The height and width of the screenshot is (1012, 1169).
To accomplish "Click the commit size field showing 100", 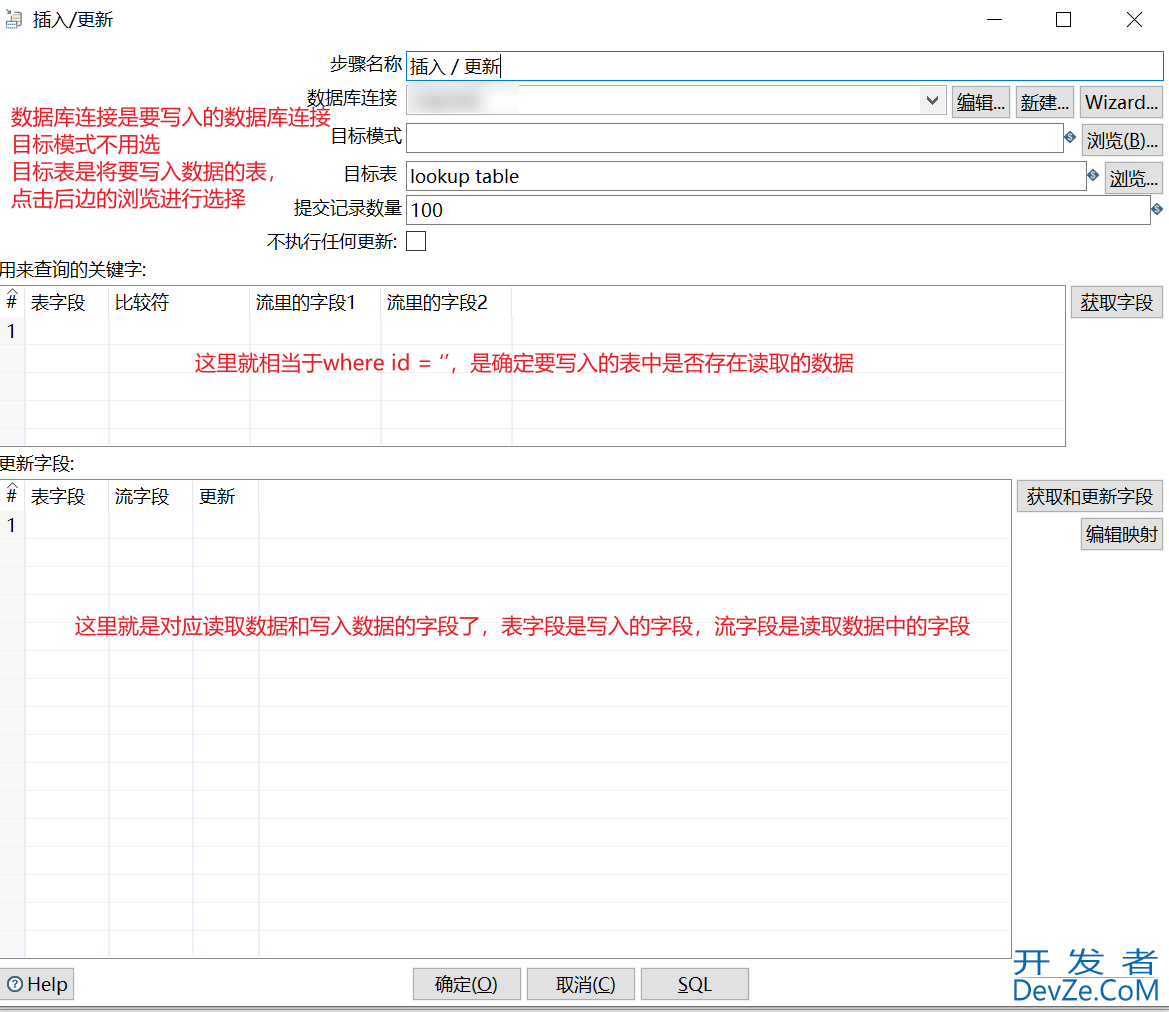I will click(x=778, y=210).
